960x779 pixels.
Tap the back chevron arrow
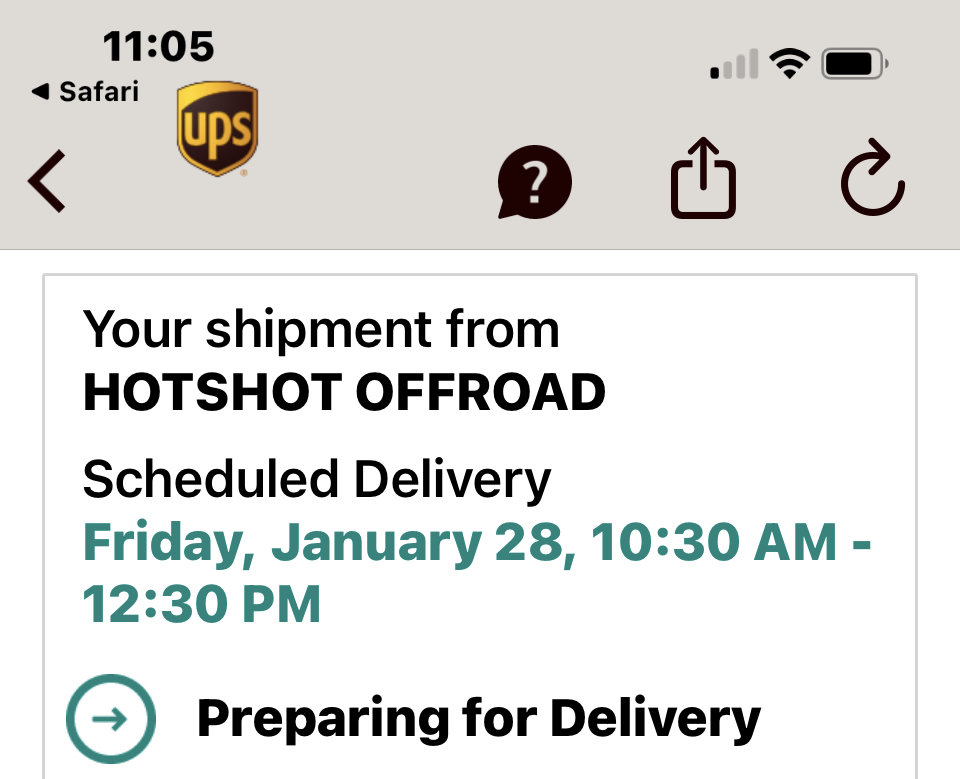(x=47, y=181)
